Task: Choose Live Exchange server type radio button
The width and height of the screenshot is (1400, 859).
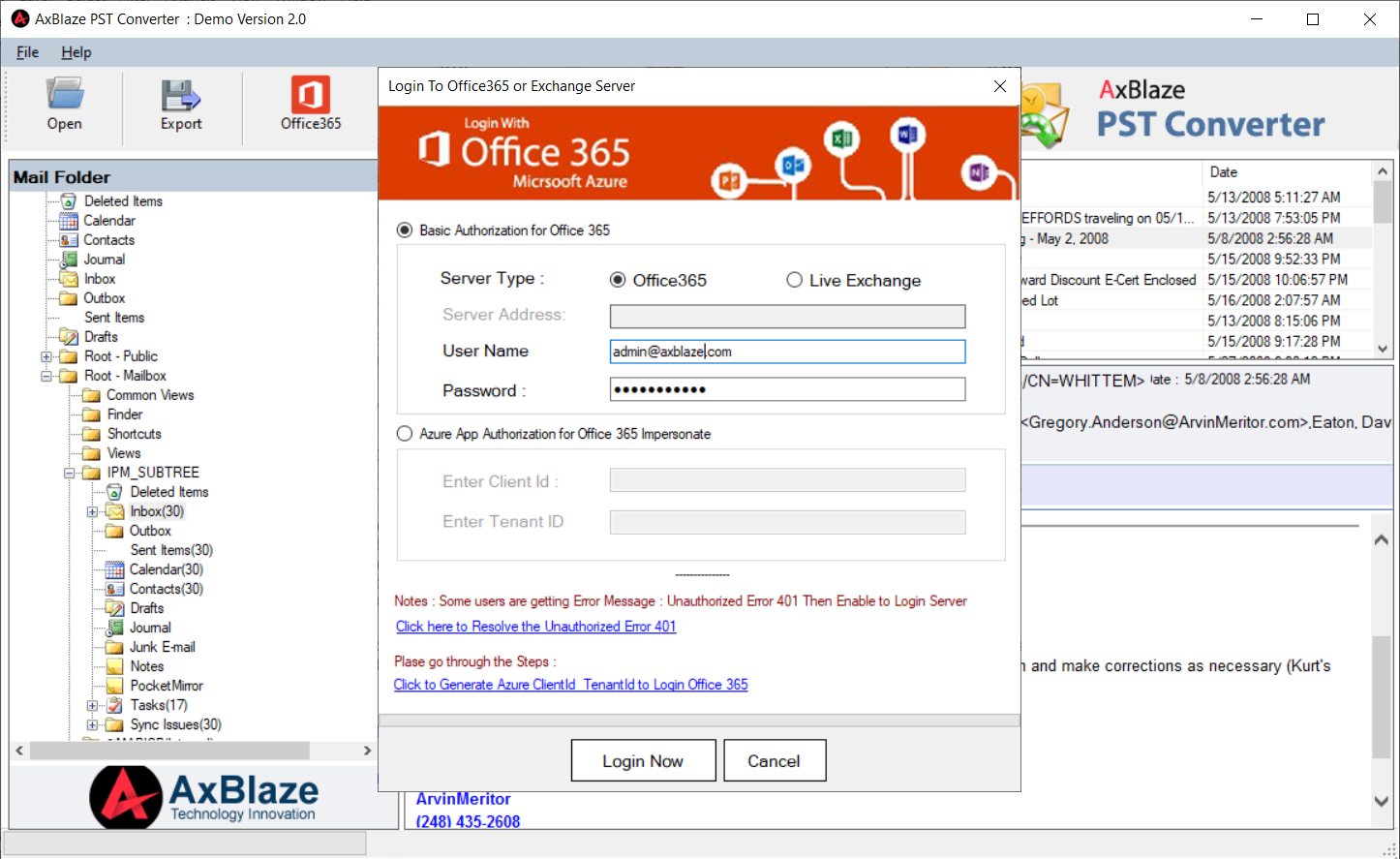Action: [x=795, y=280]
